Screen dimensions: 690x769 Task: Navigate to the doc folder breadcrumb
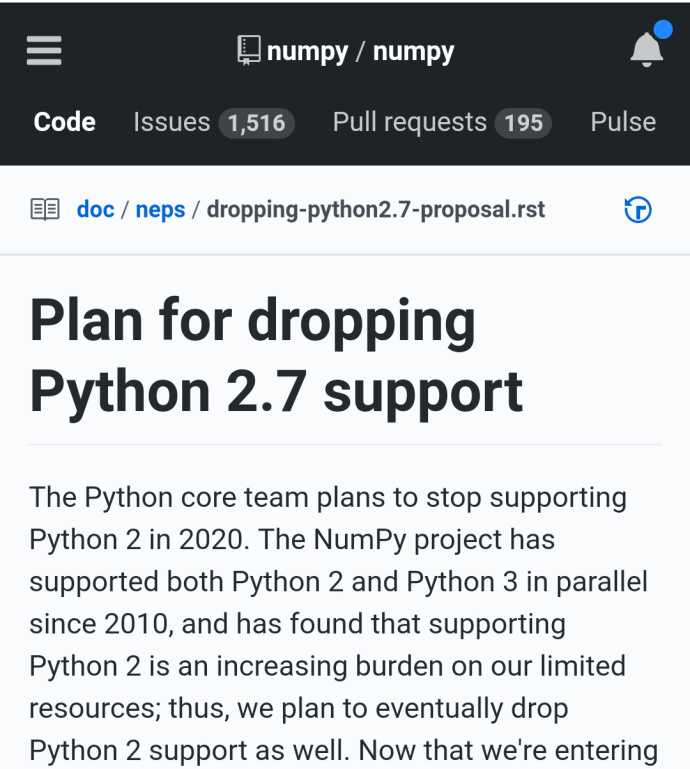point(95,209)
